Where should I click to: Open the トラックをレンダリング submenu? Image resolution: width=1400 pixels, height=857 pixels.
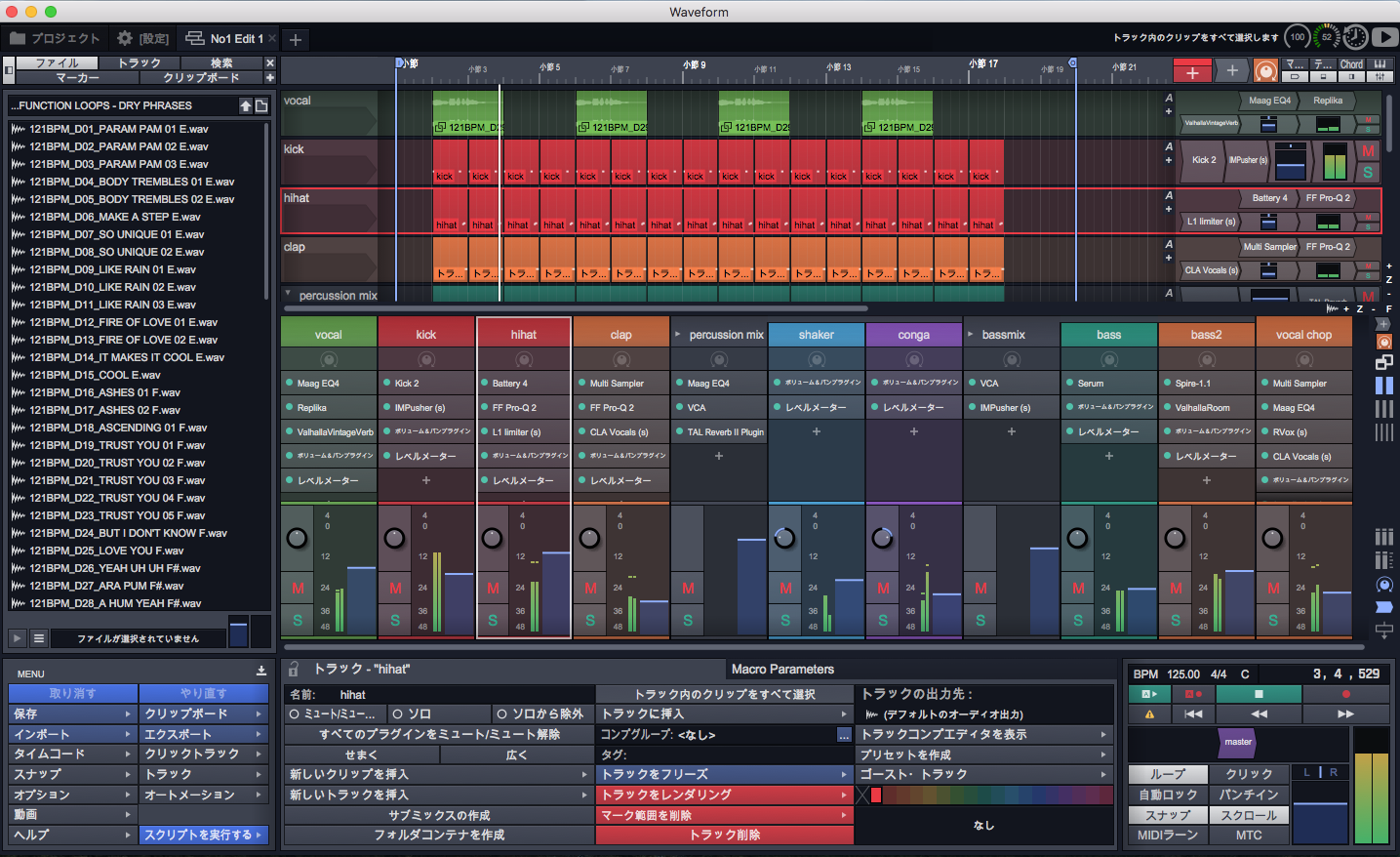tap(724, 795)
